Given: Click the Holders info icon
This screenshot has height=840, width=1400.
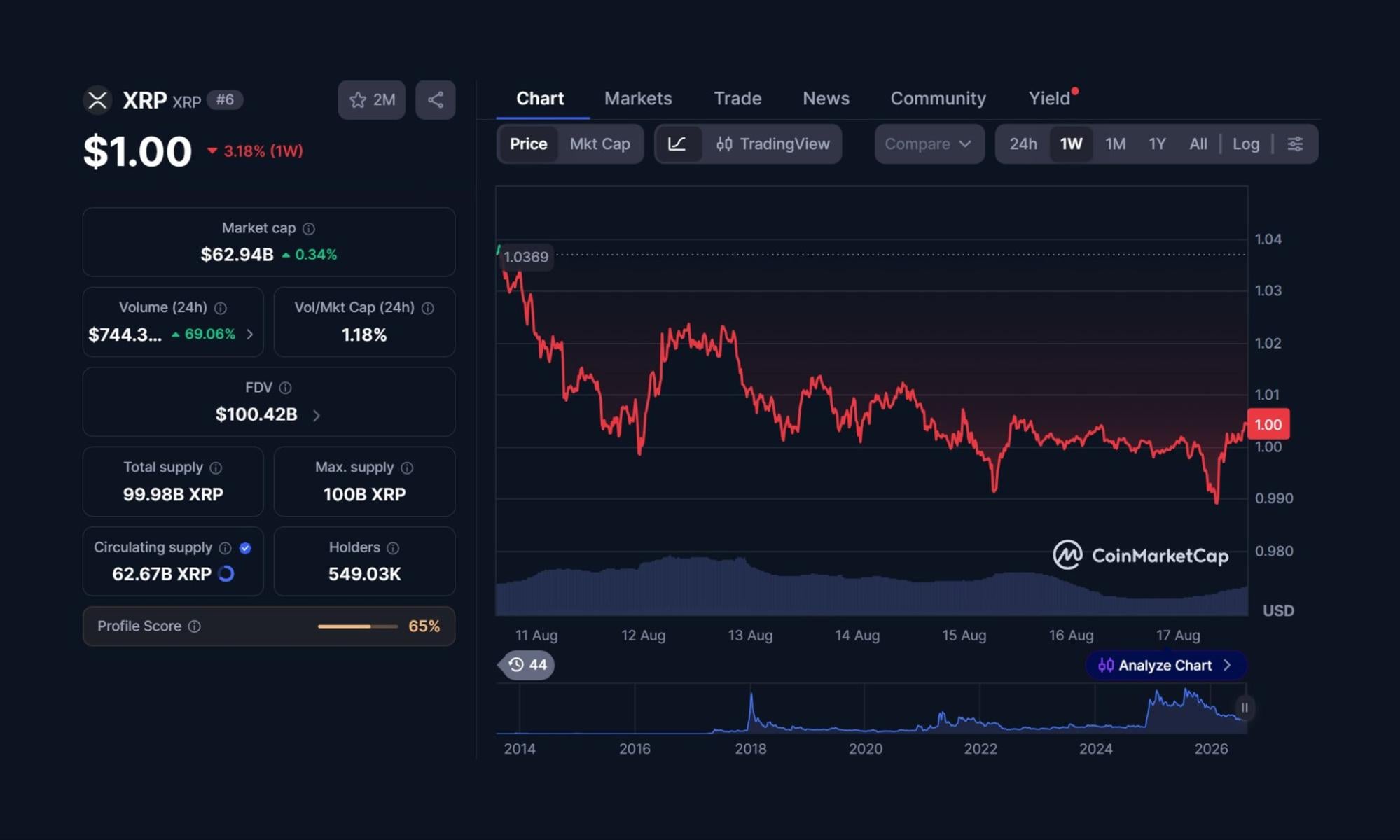Looking at the screenshot, I should pyautogui.click(x=393, y=548).
